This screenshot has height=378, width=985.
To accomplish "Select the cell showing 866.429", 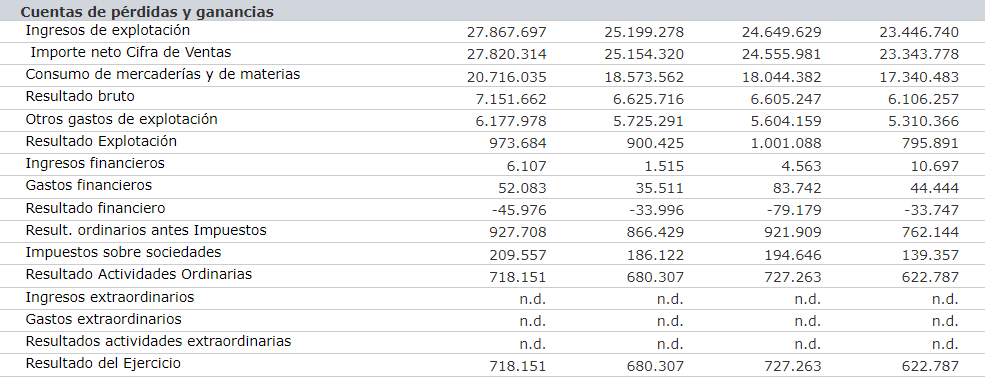I will [655, 232].
